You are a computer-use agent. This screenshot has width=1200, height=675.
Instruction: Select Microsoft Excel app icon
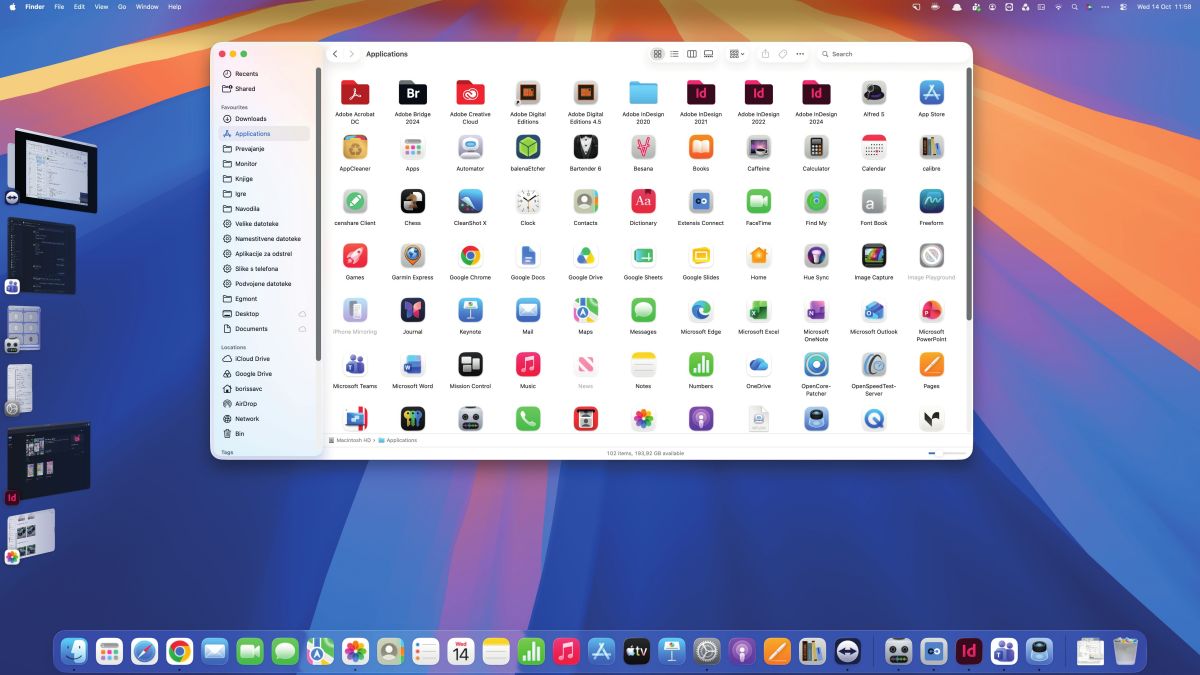click(758, 310)
